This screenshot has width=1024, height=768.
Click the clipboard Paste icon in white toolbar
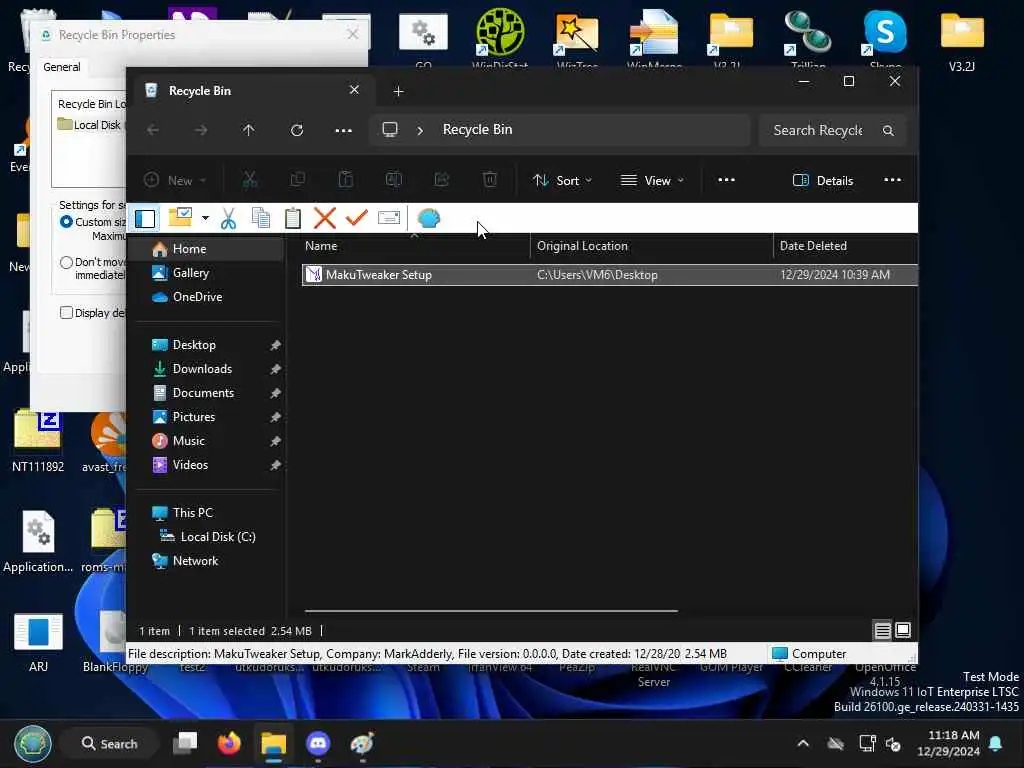[293, 218]
